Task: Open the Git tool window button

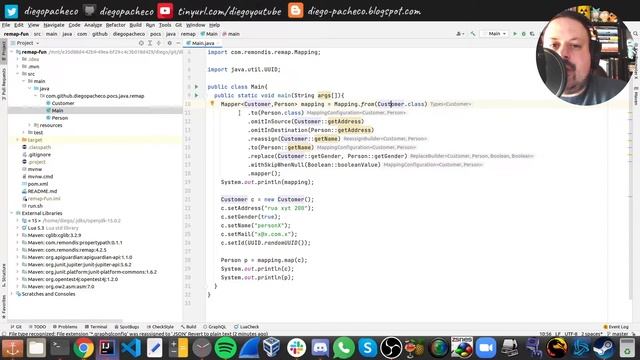Action: [x=16, y=327]
